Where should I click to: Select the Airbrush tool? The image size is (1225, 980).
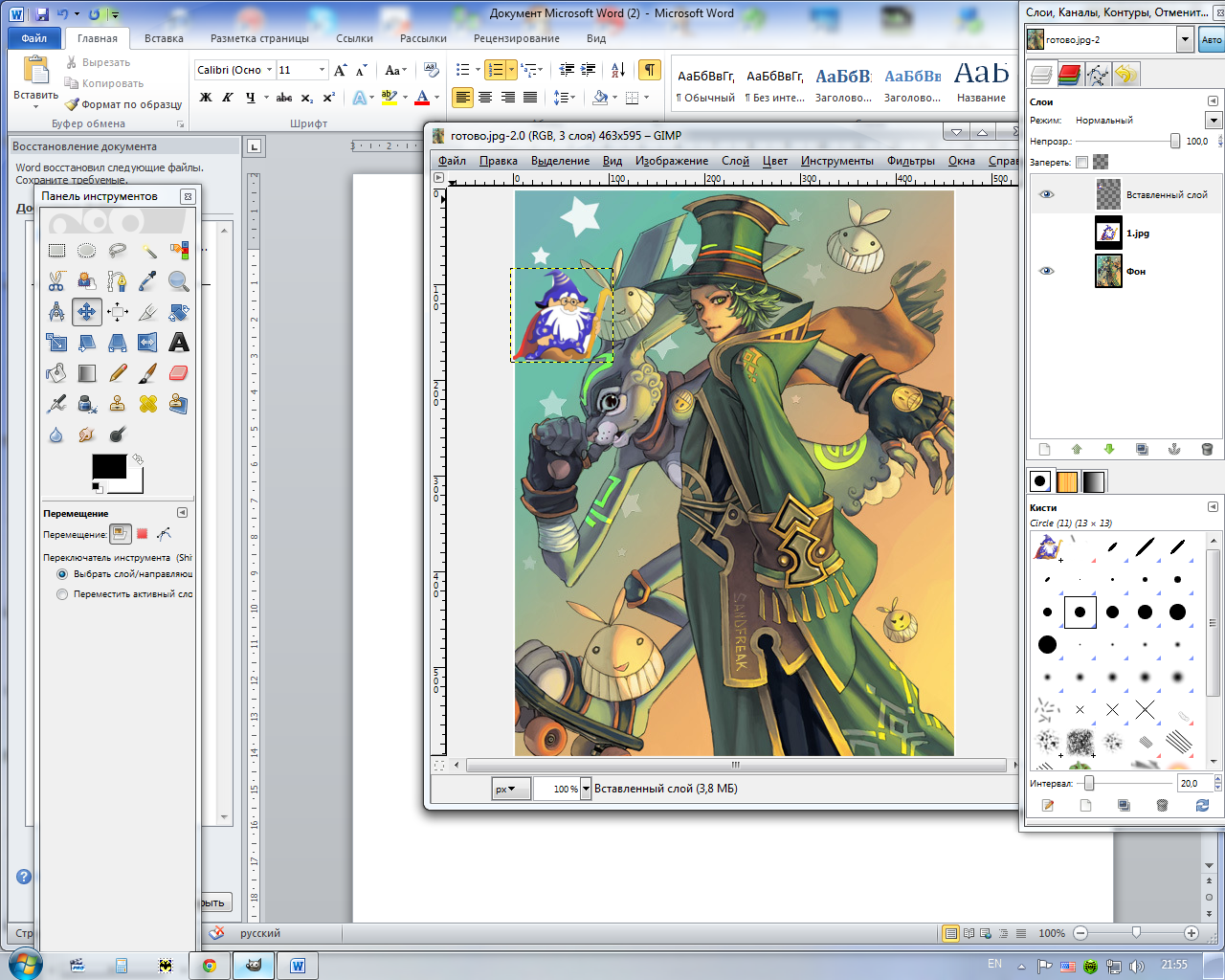pos(56,404)
